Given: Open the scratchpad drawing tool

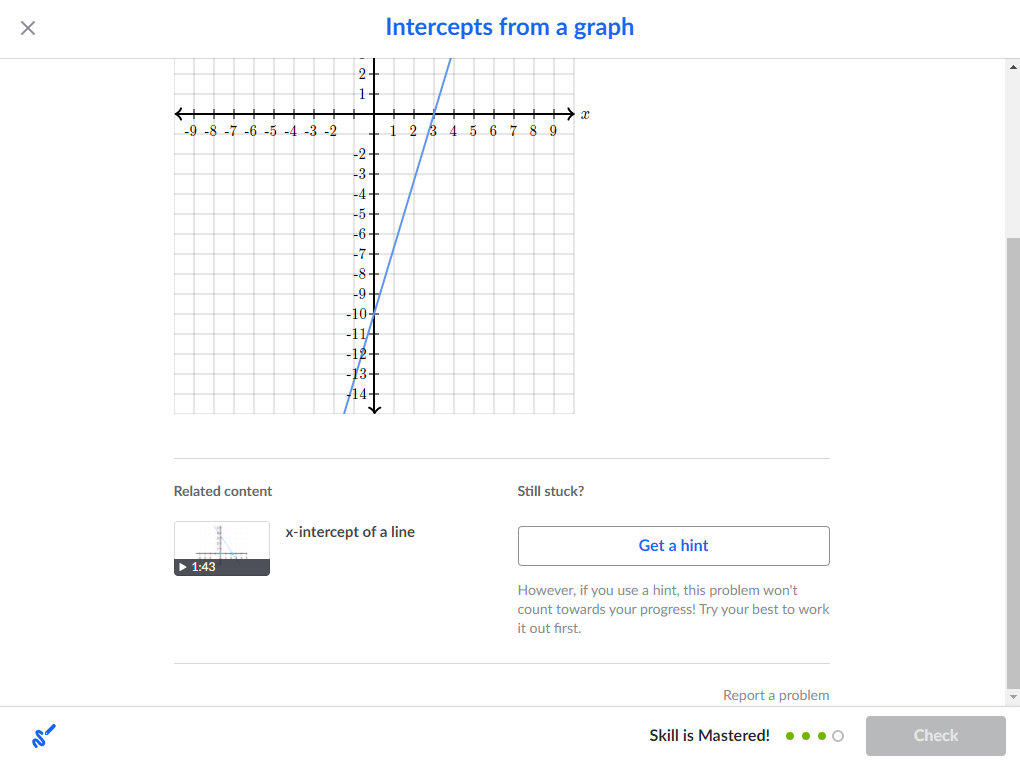Looking at the screenshot, I should tap(44, 736).
